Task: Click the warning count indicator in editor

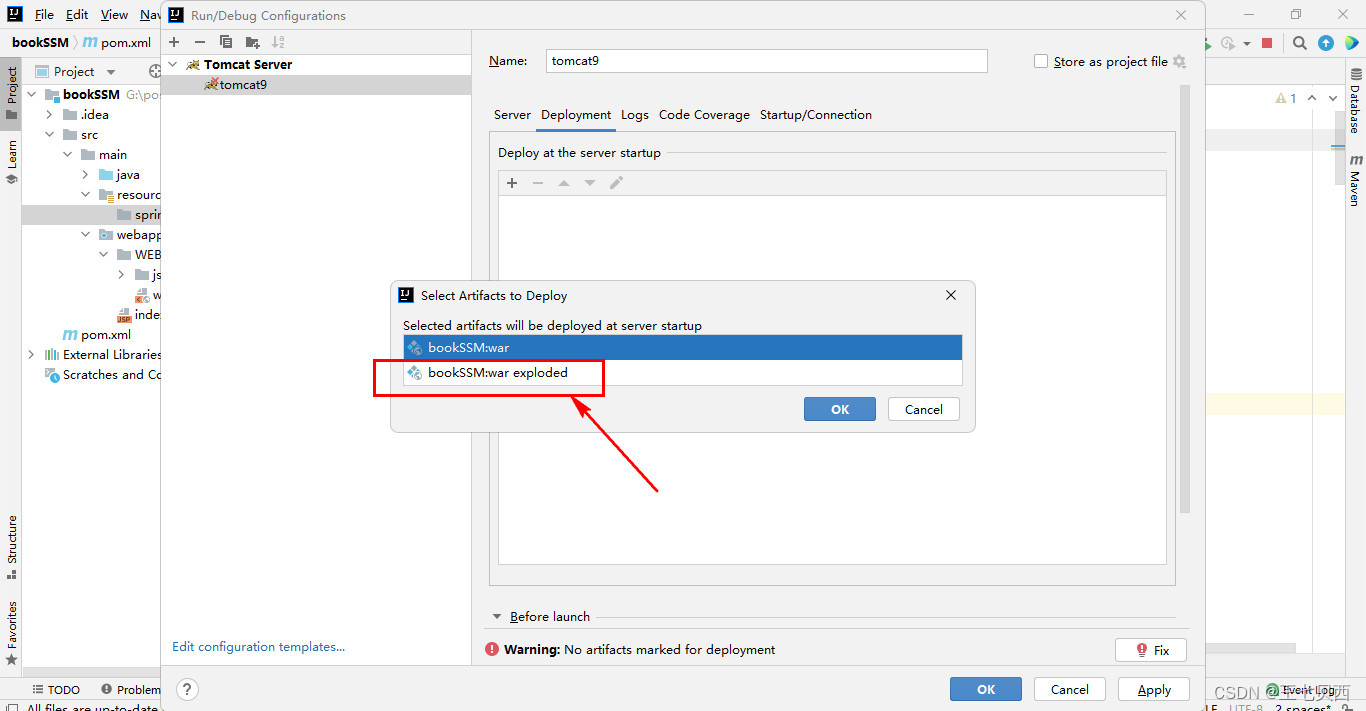Action: pyautogui.click(x=1286, y=98)
